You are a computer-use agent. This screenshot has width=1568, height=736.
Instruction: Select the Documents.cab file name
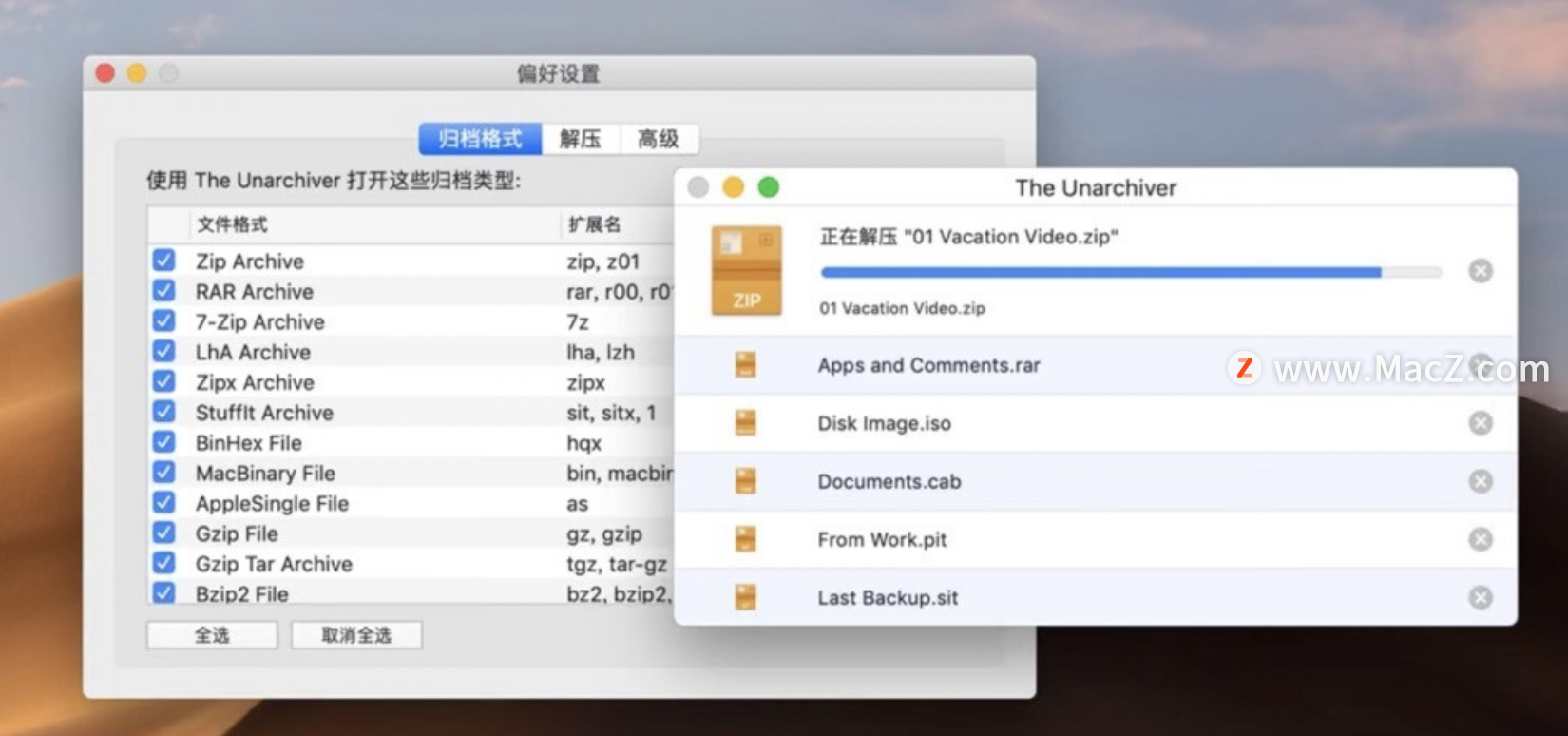click(889, 481)
